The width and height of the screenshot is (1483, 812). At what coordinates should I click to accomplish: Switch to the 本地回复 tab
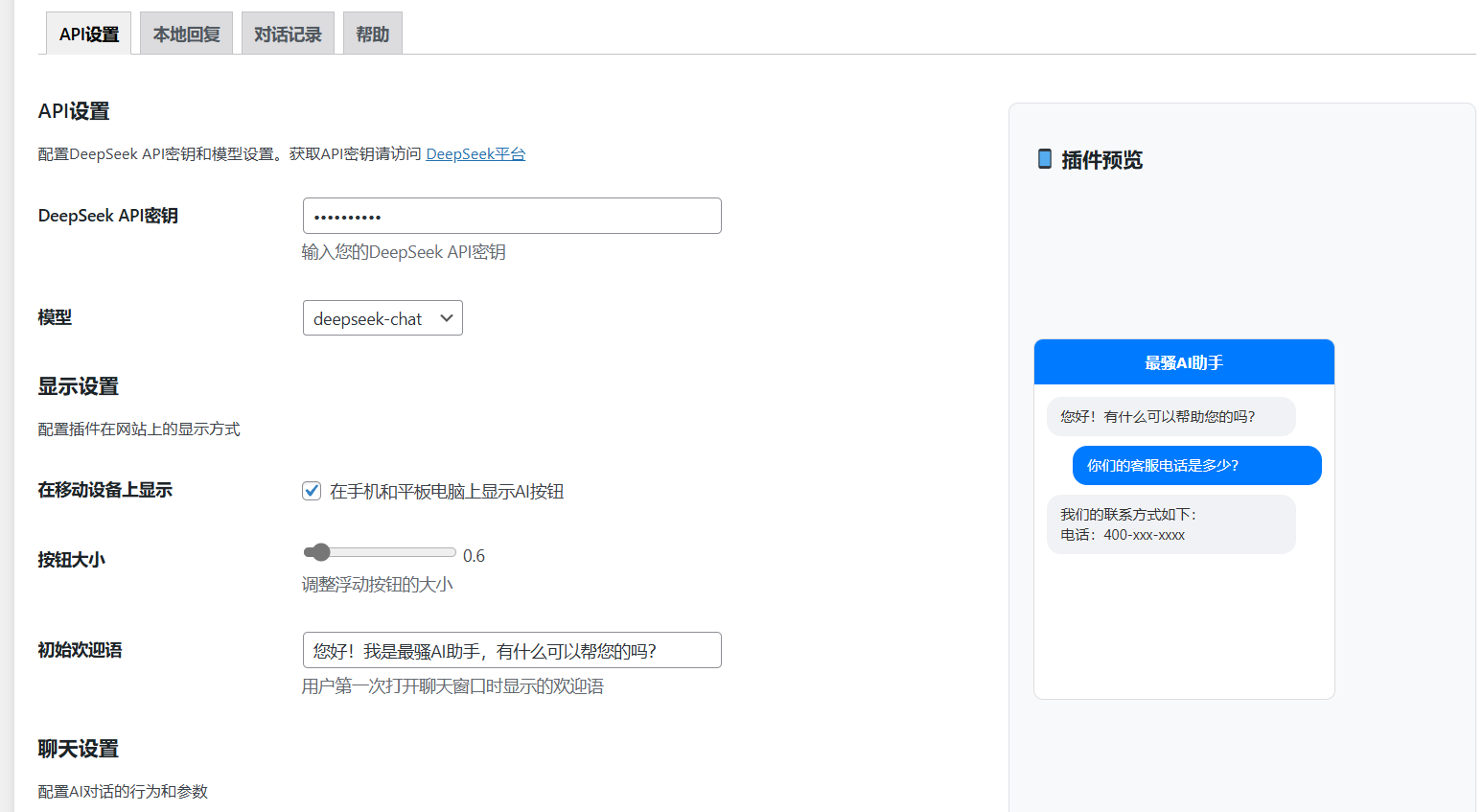186,35
